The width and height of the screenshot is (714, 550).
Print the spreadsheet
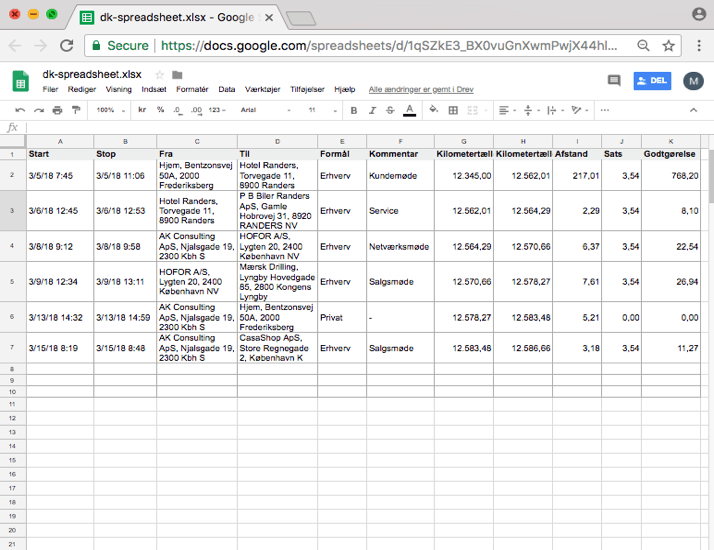tap(57, 110)
